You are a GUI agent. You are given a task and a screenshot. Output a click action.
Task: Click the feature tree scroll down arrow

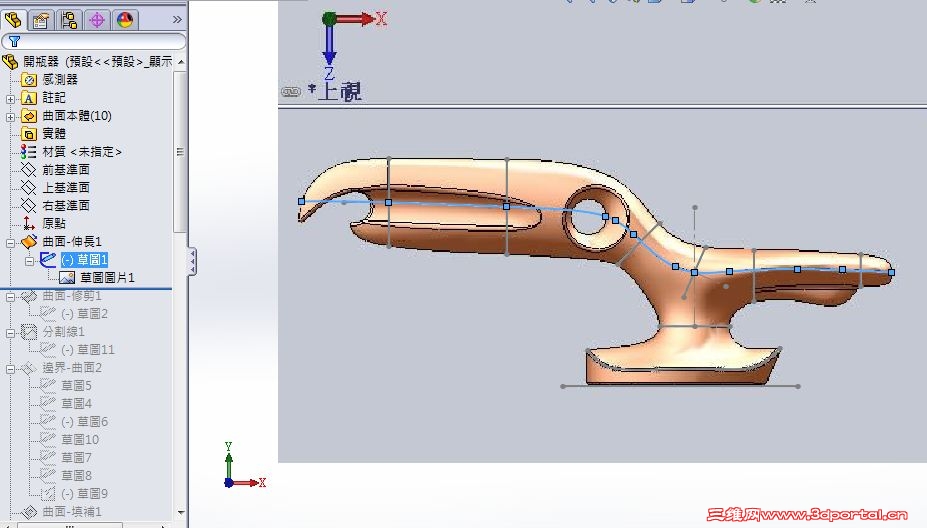point(181,513)
